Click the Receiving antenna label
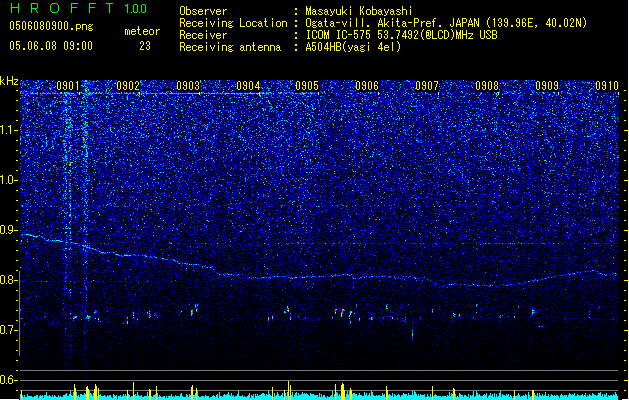The image size is (629, 400). pos(230,47)
